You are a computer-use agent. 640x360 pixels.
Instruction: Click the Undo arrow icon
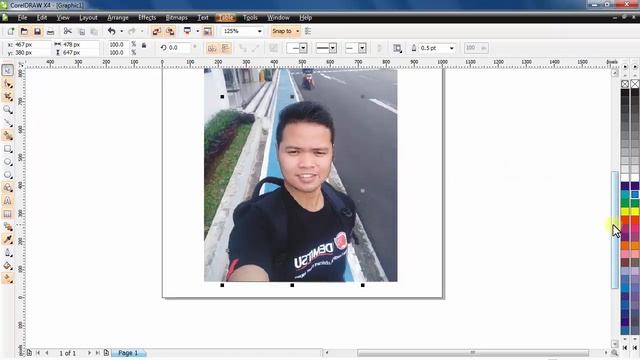click(x=111, y=31)
